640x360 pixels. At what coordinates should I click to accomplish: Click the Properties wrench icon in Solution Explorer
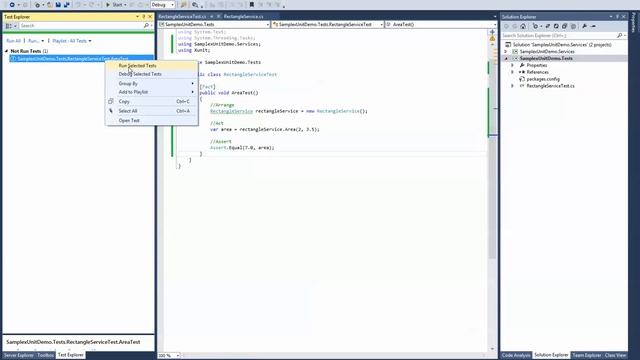coord(584,26)
